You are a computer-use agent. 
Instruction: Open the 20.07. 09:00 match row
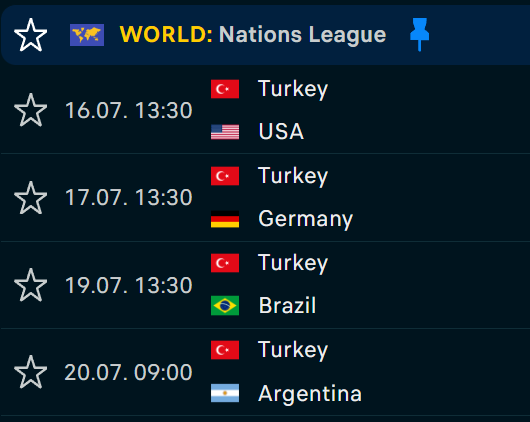pos(265,372)
